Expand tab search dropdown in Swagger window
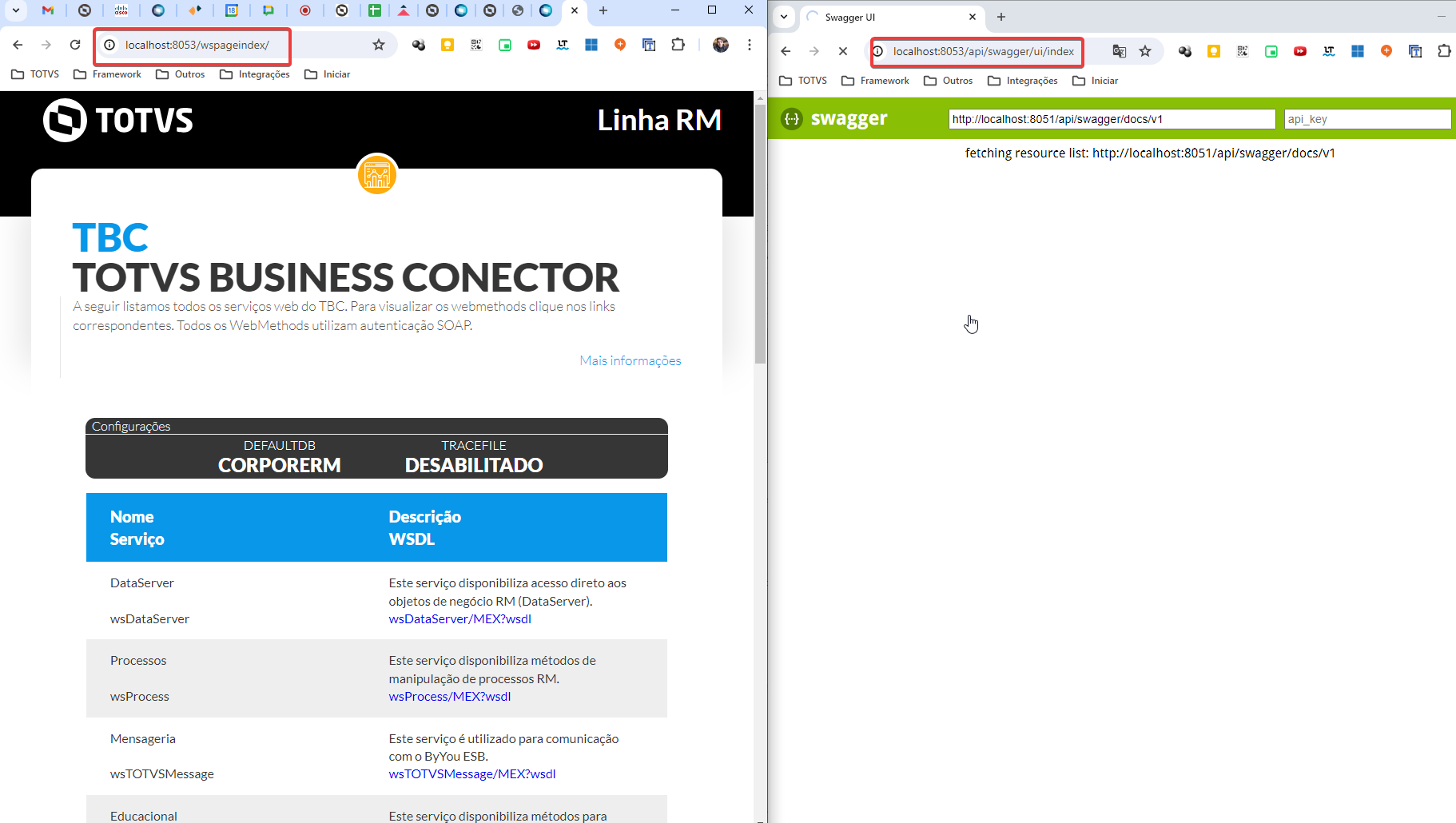Image resolution: width=1456 pixels, height=823 pixels. (x=784, y=17)
